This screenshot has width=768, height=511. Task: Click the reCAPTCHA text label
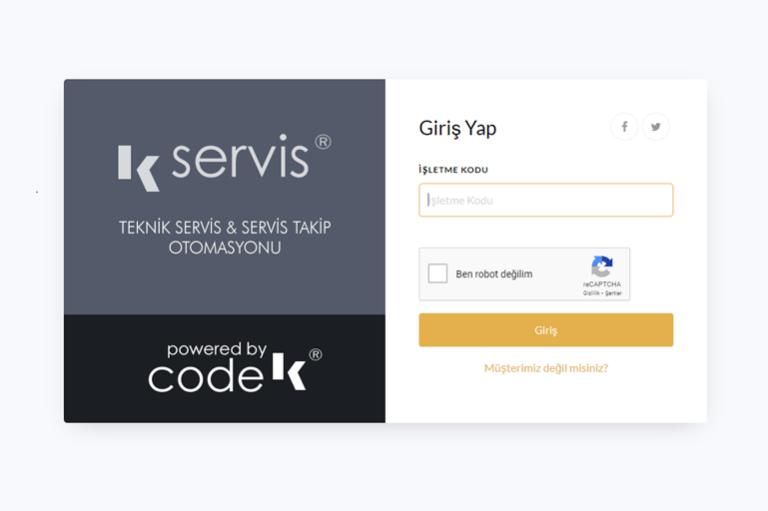pos(601,284)
